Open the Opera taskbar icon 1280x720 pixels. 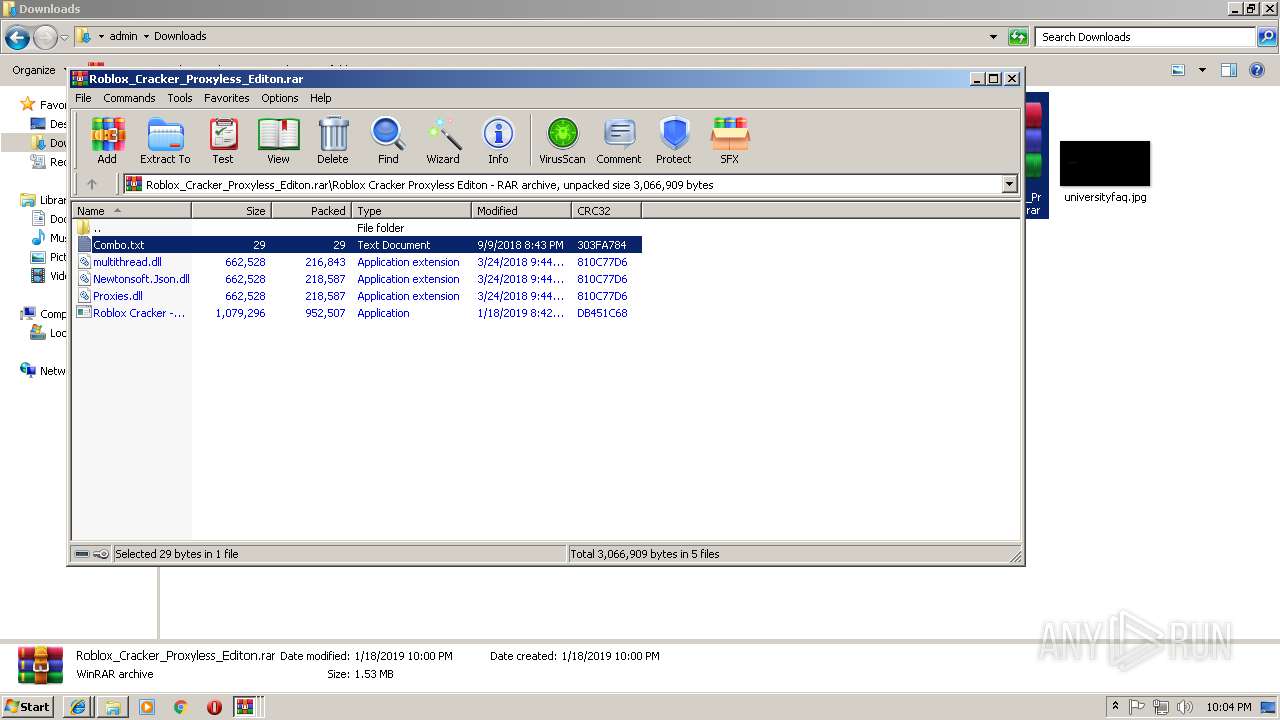point(214,707)
